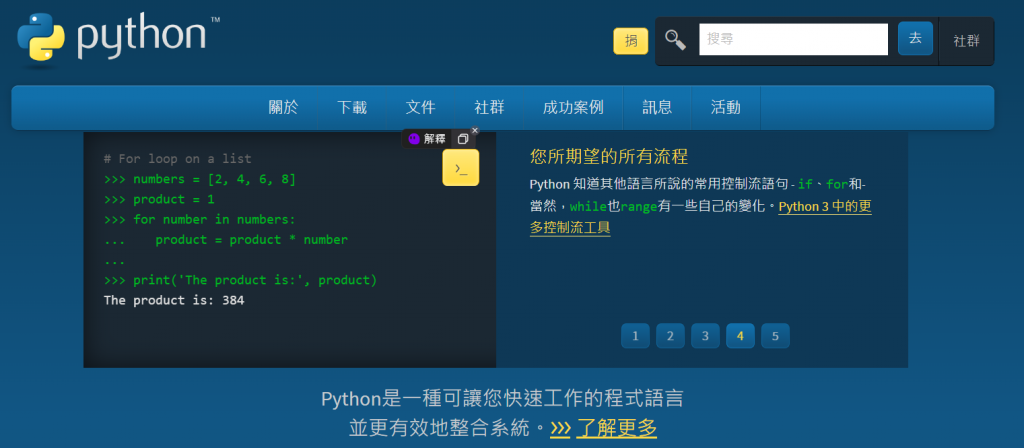The height and width of the screenshot is (448, 1024).
Task: Launch the interactive shell yellow button
Action: click(x=460, y=168)
